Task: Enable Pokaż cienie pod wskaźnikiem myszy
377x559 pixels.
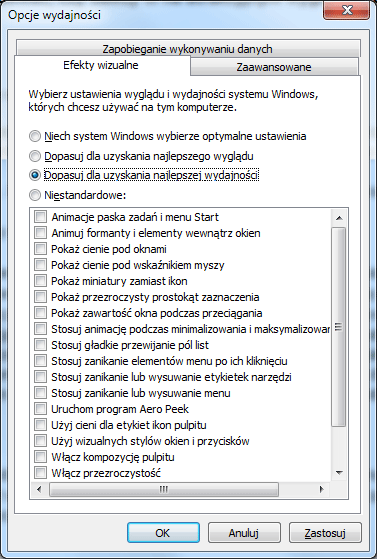Action: 40,265
